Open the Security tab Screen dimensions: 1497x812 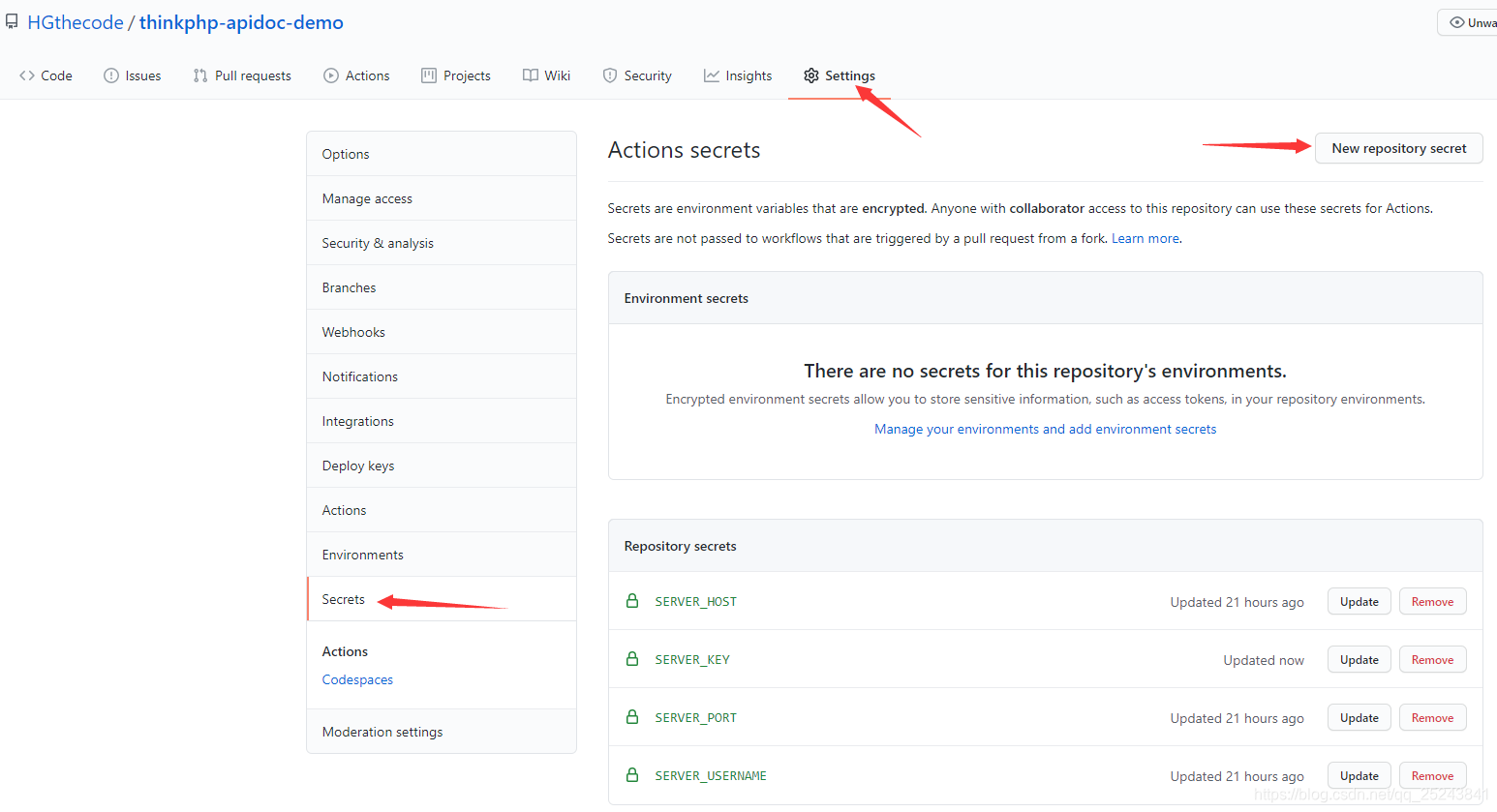pyautogui.click(x=637, y=75)
